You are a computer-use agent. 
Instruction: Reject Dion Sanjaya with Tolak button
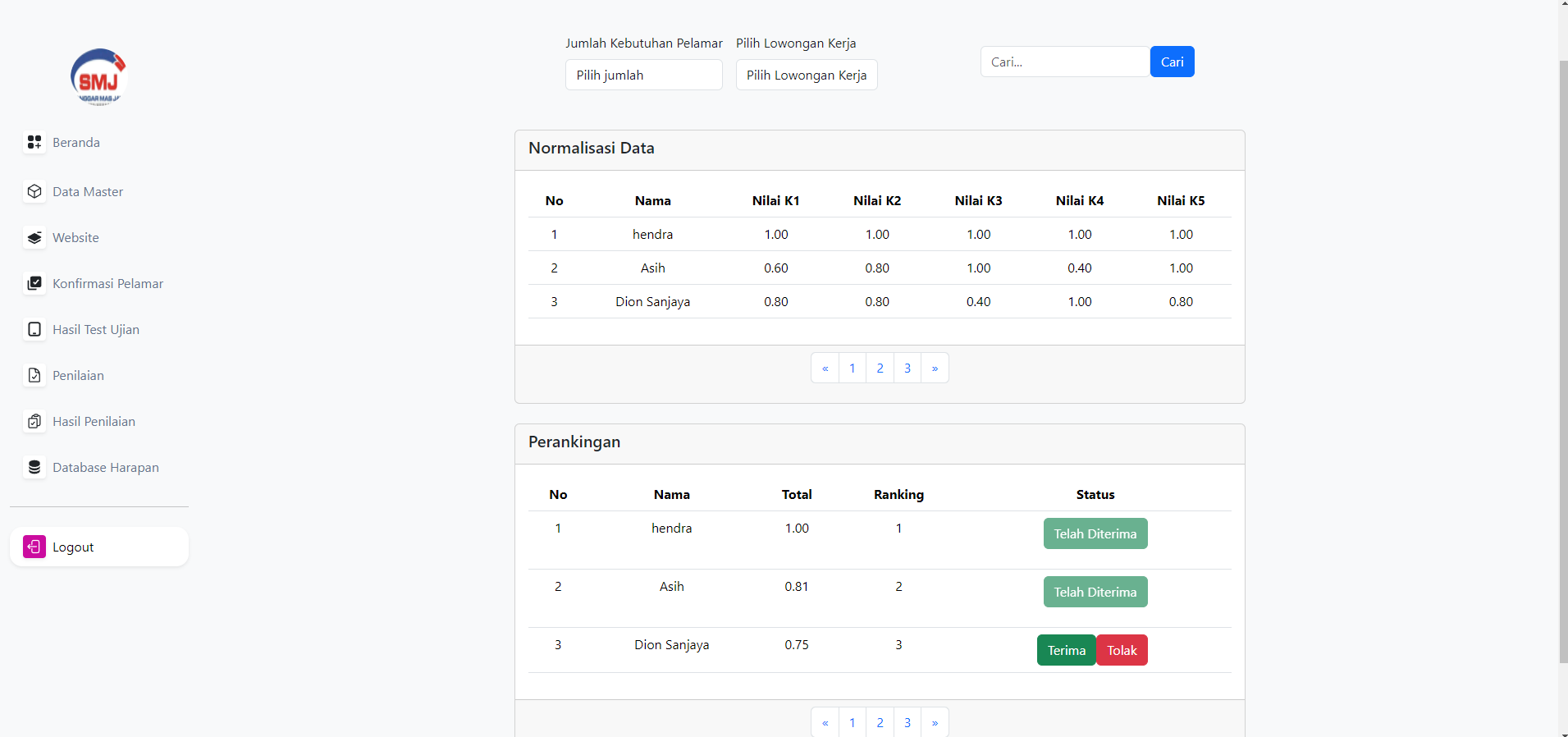pyautogui.click(x=1121, y=651)
